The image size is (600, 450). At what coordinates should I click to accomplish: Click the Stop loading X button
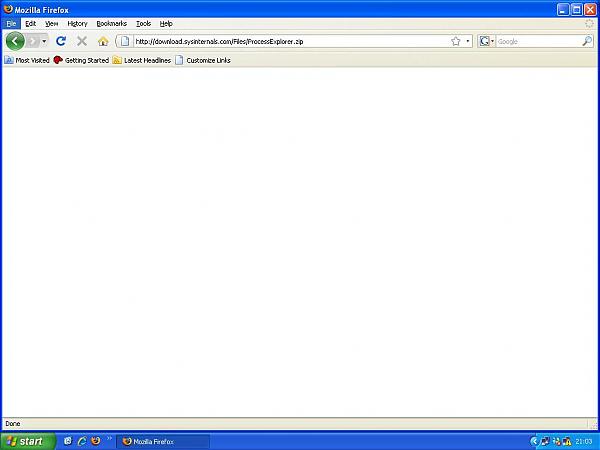82,41
